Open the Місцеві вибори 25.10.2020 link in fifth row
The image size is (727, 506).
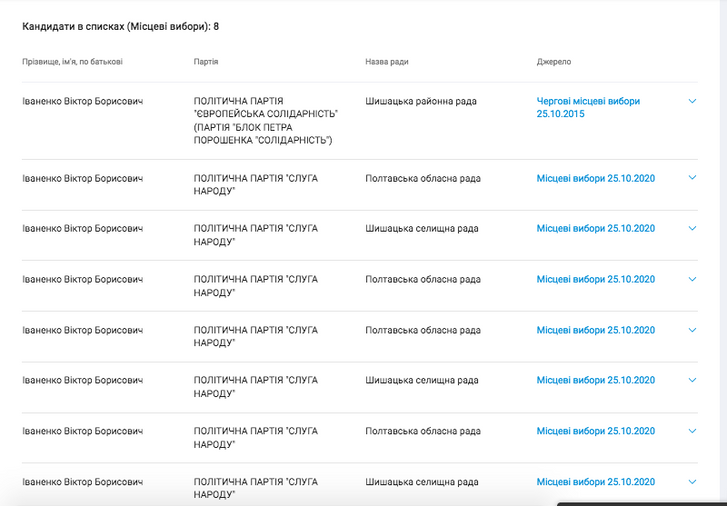point(595,330)
